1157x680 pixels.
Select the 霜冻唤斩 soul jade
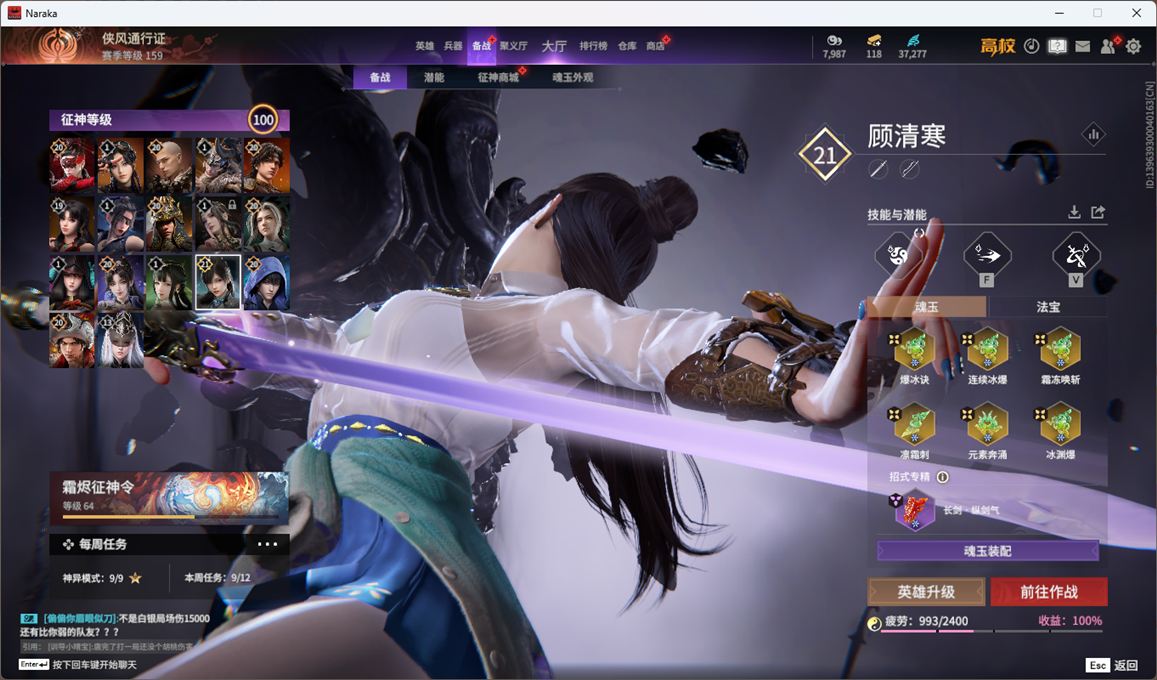pyautogui.click(x=1060, y=351)
